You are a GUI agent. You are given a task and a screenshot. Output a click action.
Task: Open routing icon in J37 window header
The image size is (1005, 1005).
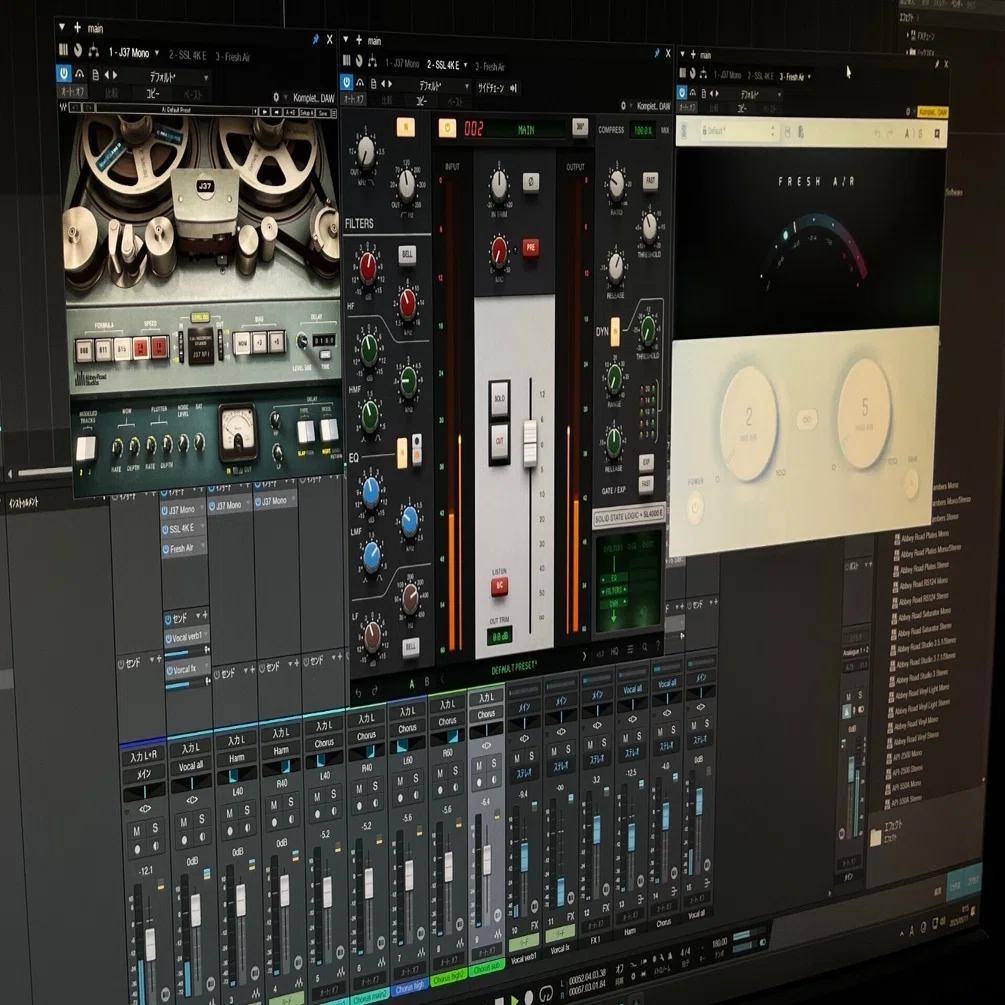pyautogui.click(x=94, y=51)
